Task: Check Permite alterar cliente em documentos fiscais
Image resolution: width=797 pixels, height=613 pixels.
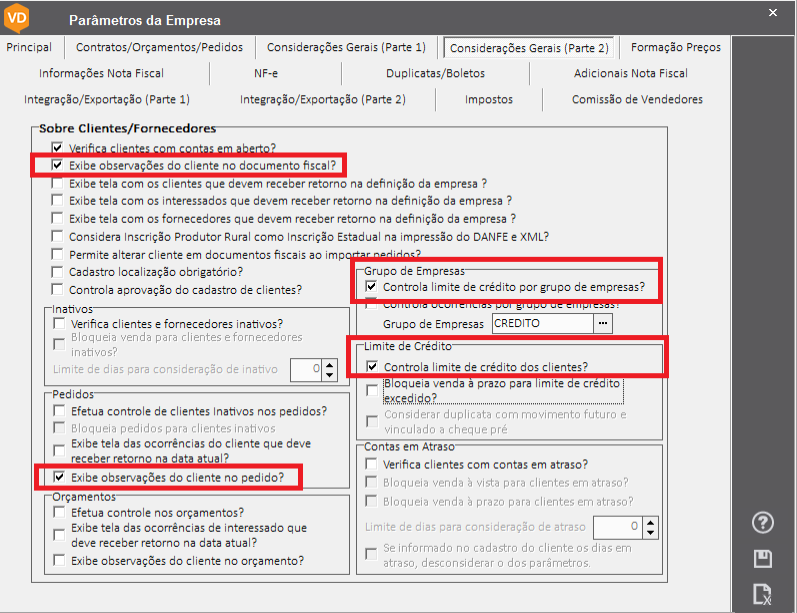Action: tap(57, 254)
